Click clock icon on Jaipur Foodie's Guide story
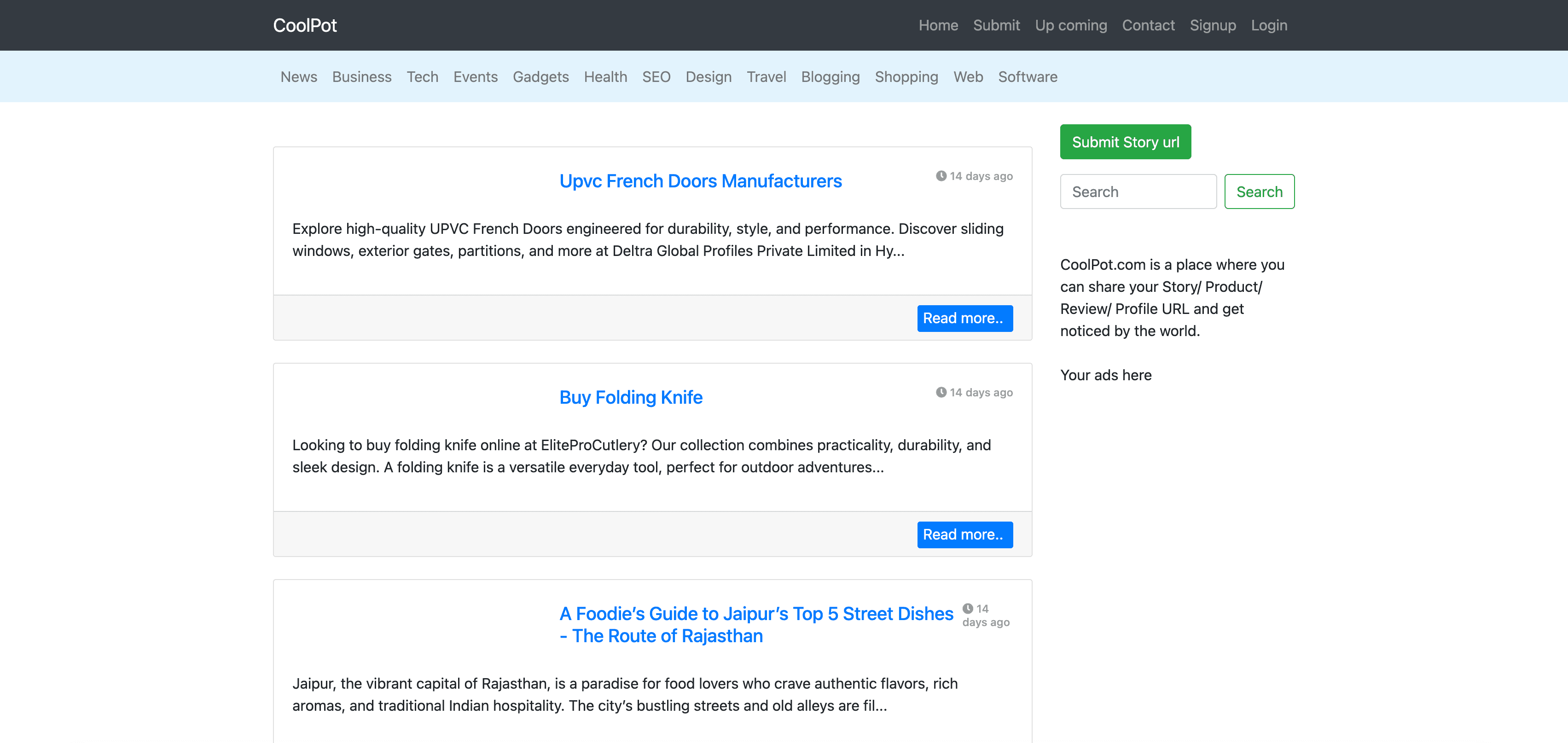 click(968, 609)
